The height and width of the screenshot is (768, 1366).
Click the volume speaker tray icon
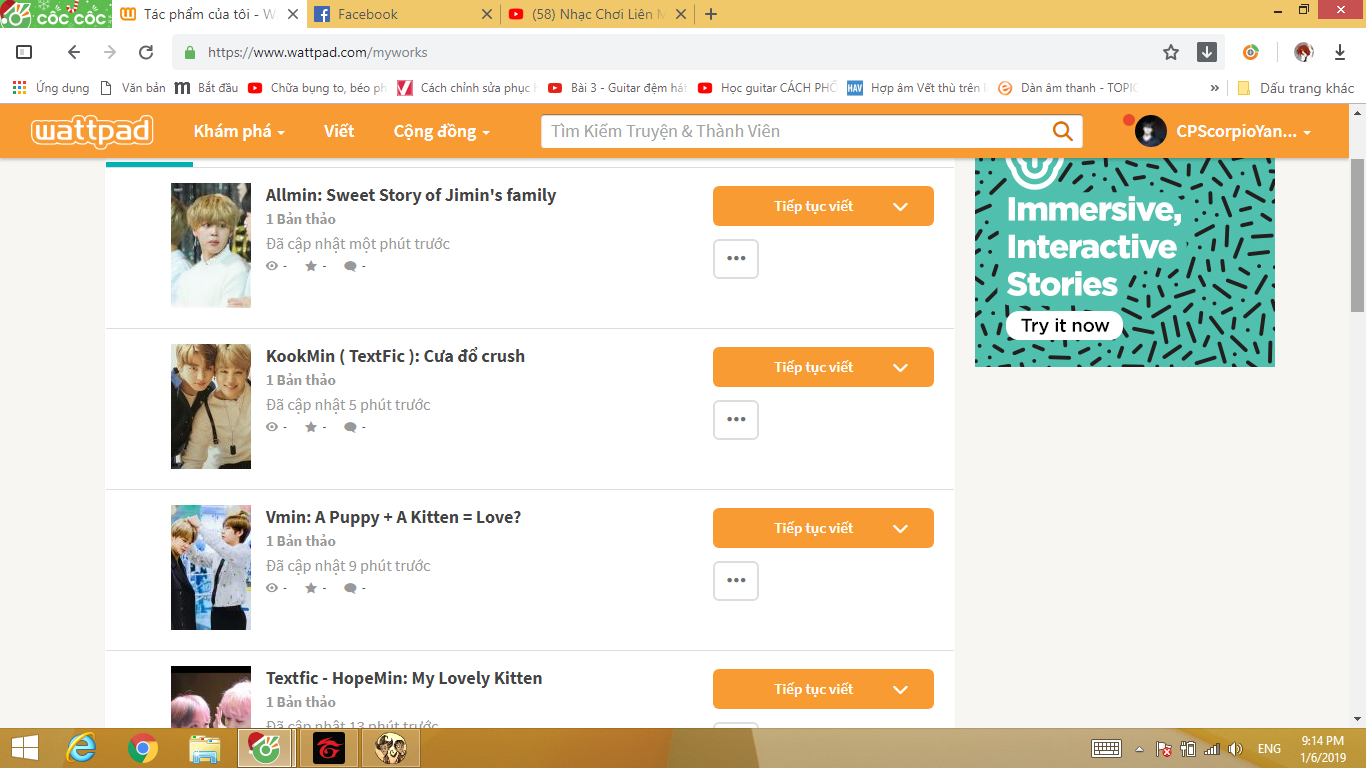pos(1235,748)
